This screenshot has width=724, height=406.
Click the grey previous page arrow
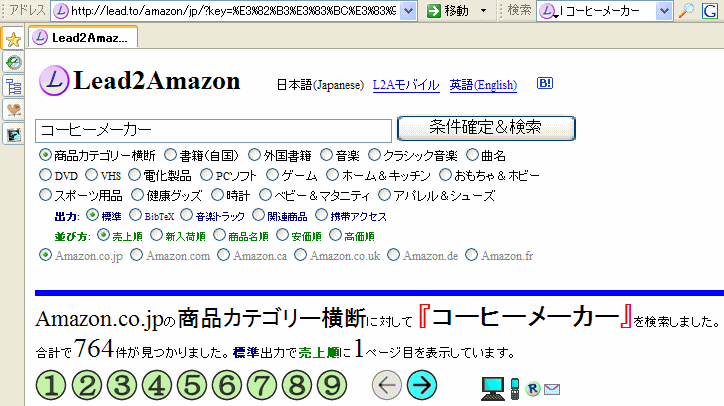click(x=386, y=385)
